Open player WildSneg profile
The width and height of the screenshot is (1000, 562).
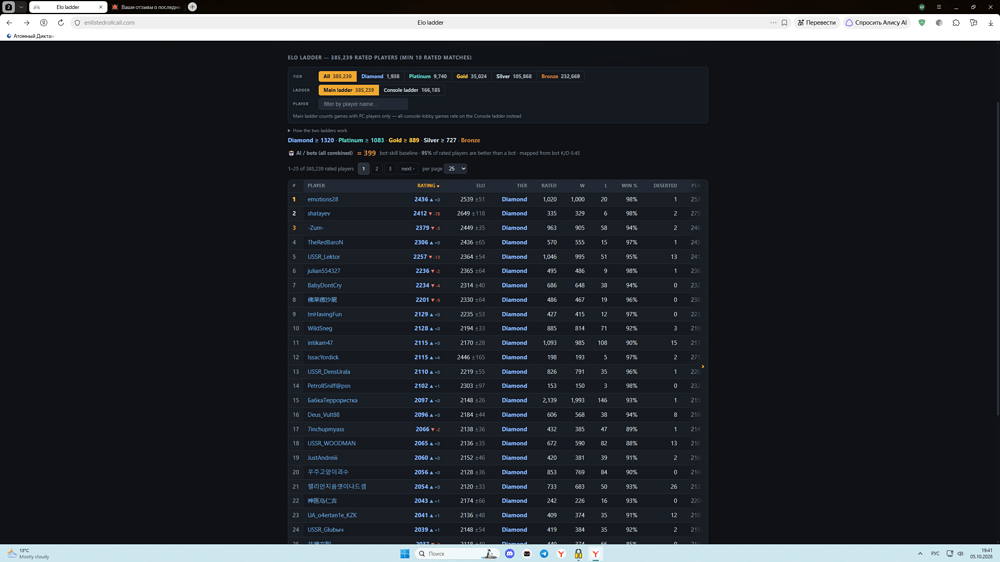tap(320, 329)
